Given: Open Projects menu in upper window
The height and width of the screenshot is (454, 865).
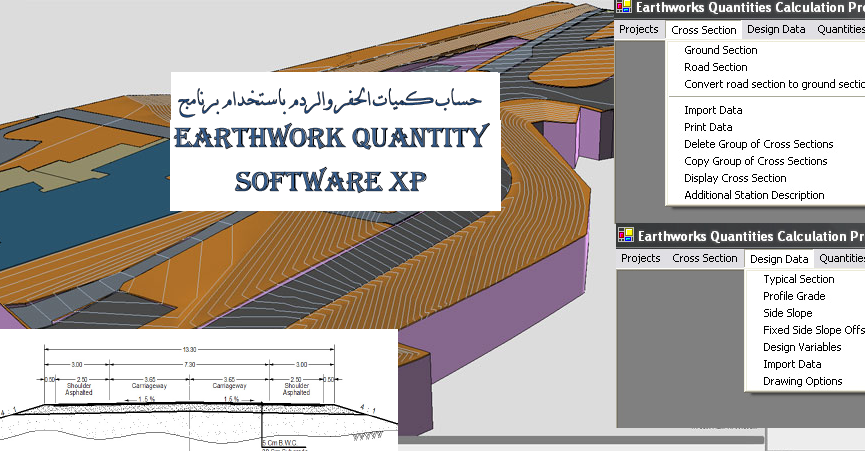Looking at the screenshot, I should (x=638, y=29).
